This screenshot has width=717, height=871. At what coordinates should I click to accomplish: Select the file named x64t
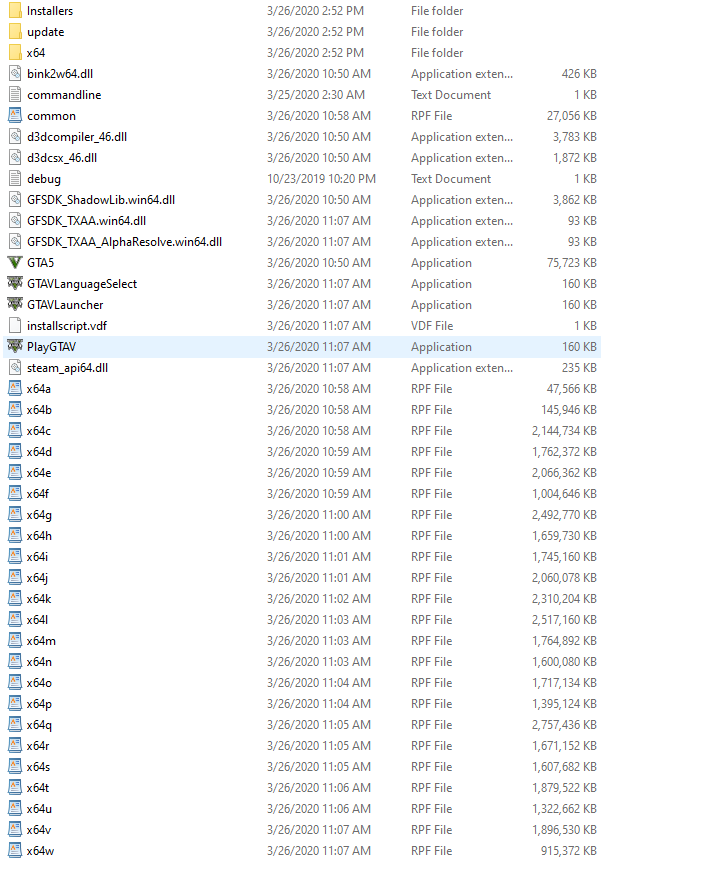tap(38, 788)
